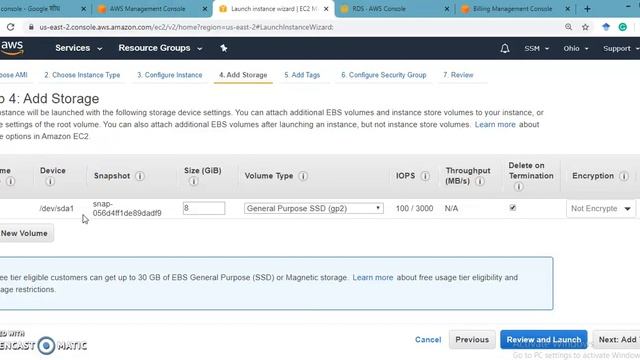Viewport: 640px width, 360px height.
Task: Expand the Resource Groups menu
Action: [160, 48]
